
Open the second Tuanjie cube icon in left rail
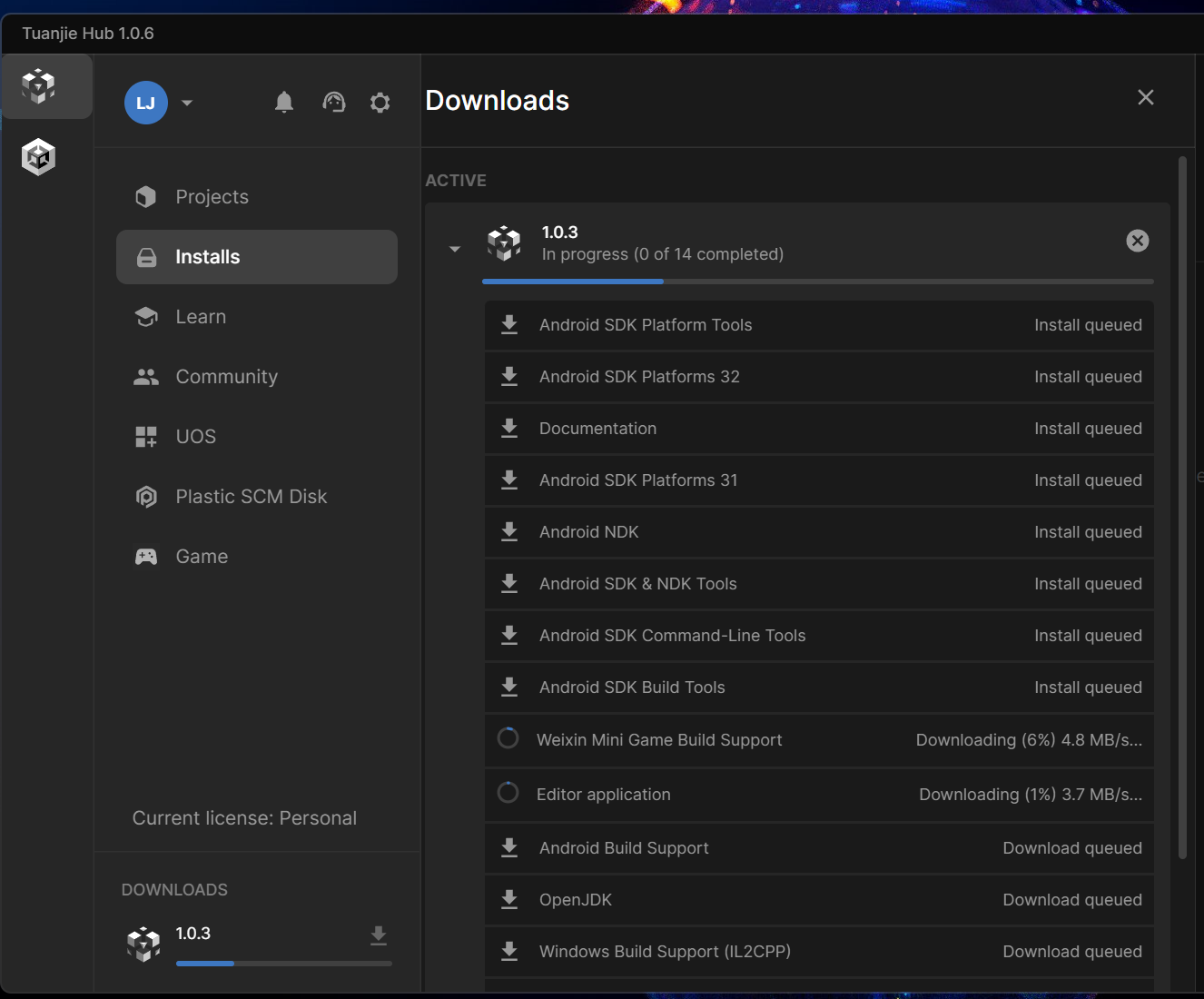point(38,157)
